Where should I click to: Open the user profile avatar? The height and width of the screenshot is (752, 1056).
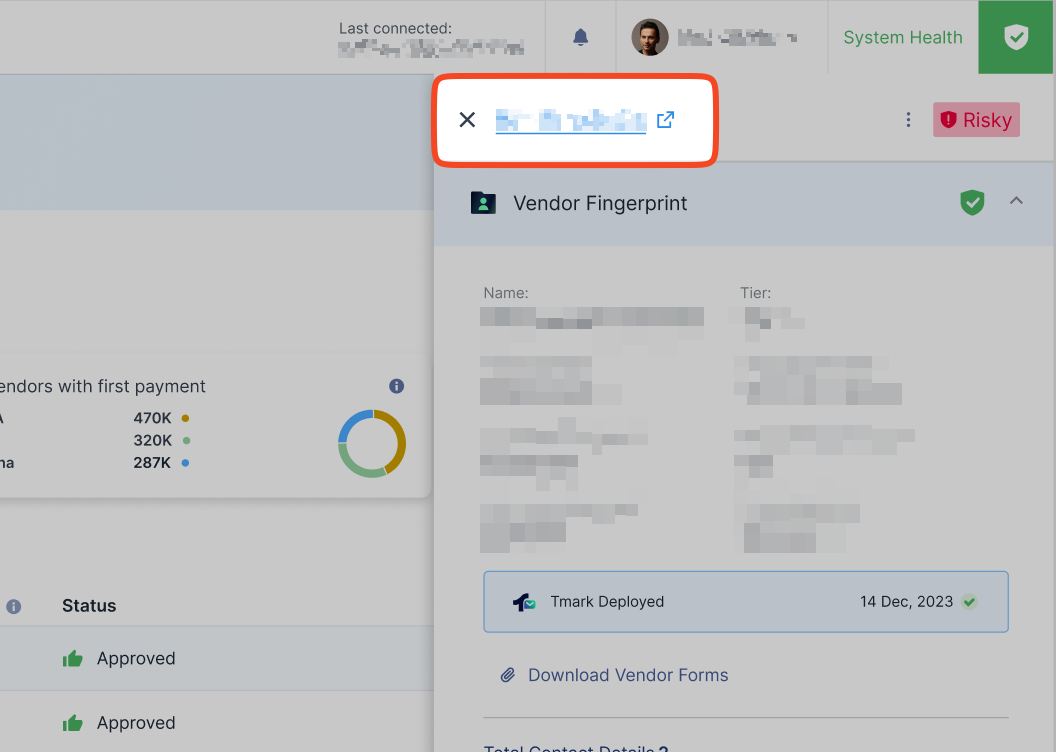650,37
